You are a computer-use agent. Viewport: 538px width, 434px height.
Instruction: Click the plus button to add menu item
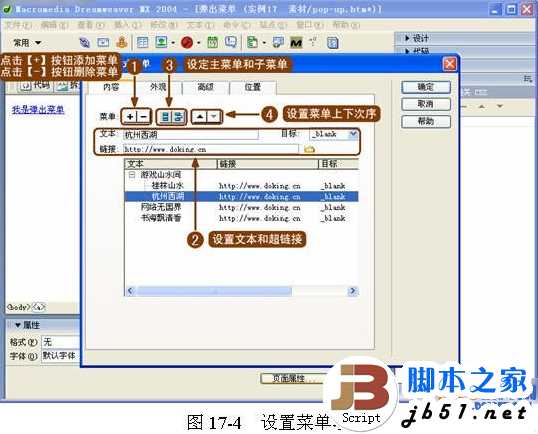[x=130, y=117]
